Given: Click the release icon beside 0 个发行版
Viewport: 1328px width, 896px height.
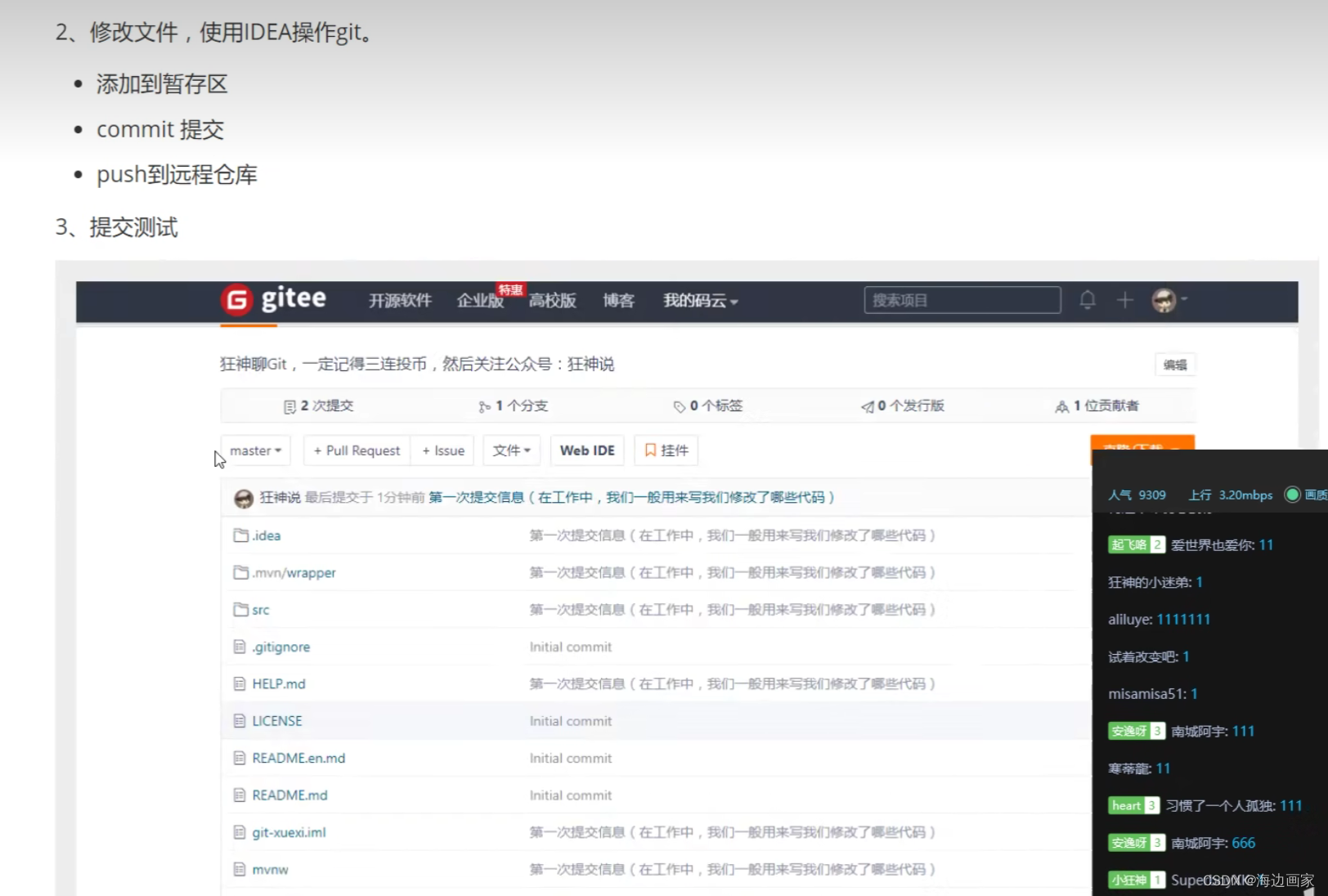Looking at the screenshot, I should 868,406.
